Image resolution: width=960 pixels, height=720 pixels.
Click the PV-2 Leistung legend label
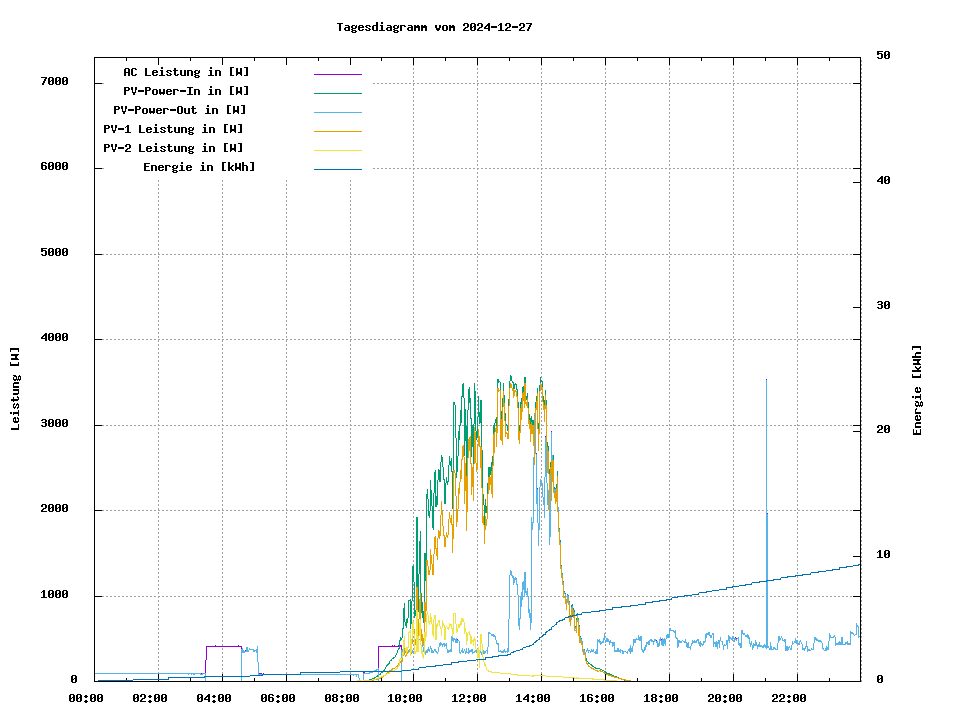click(173, 148)
